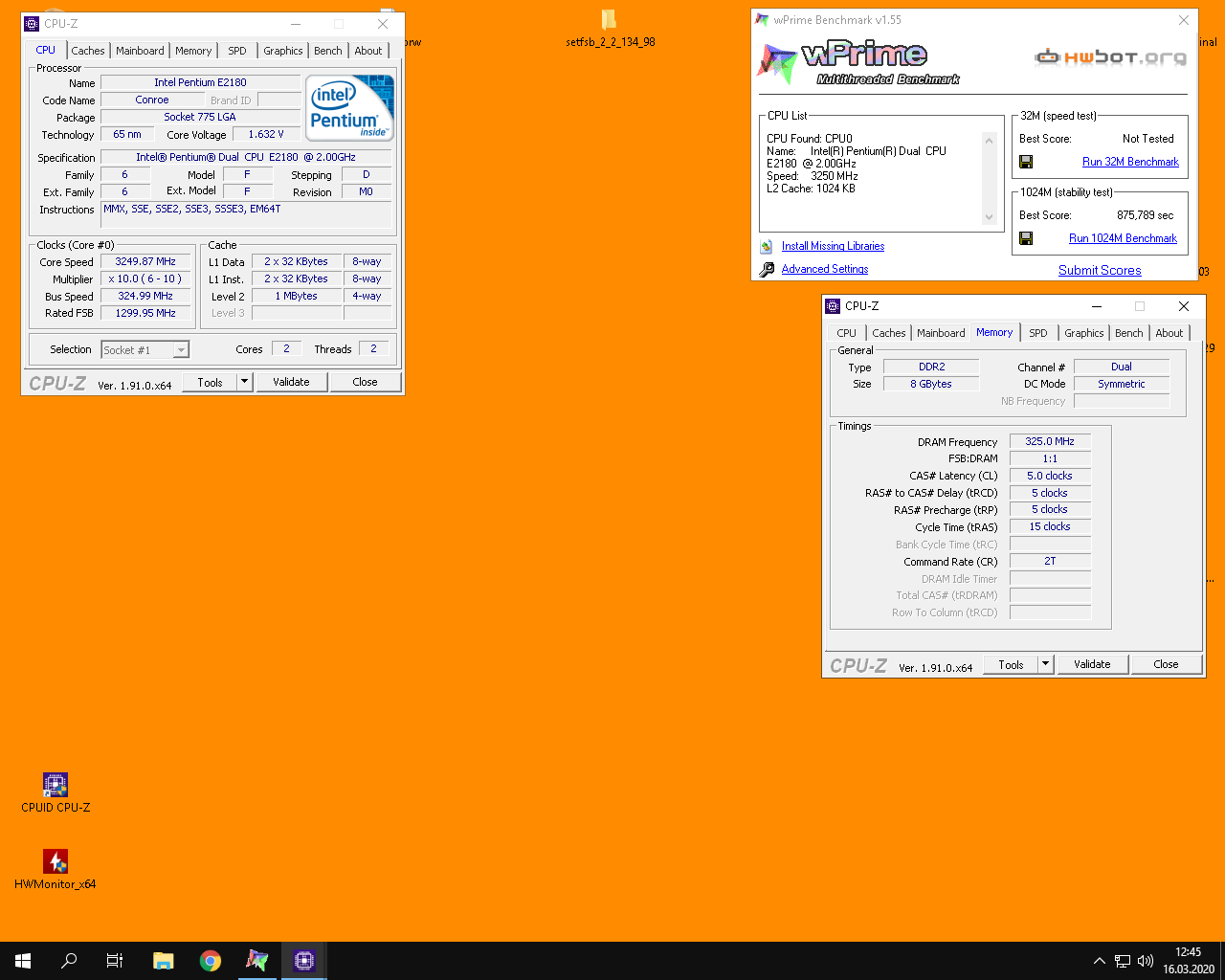1225x980 pixels.
Task: Open Memory tab in CPU window
Action: pyautogui.click(x=193, y=51)
